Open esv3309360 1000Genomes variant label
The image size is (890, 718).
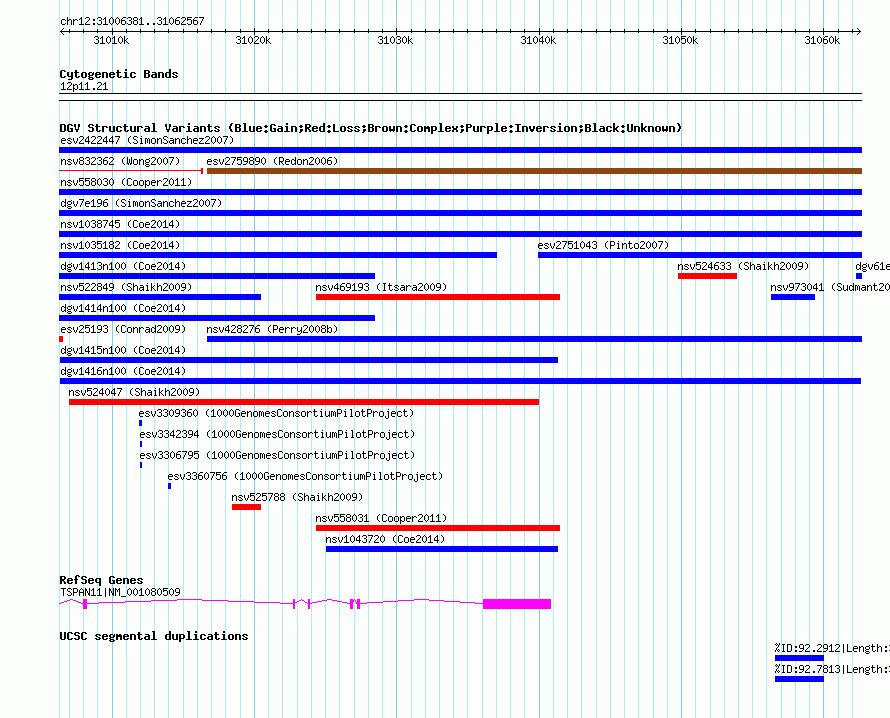[276, 413]
